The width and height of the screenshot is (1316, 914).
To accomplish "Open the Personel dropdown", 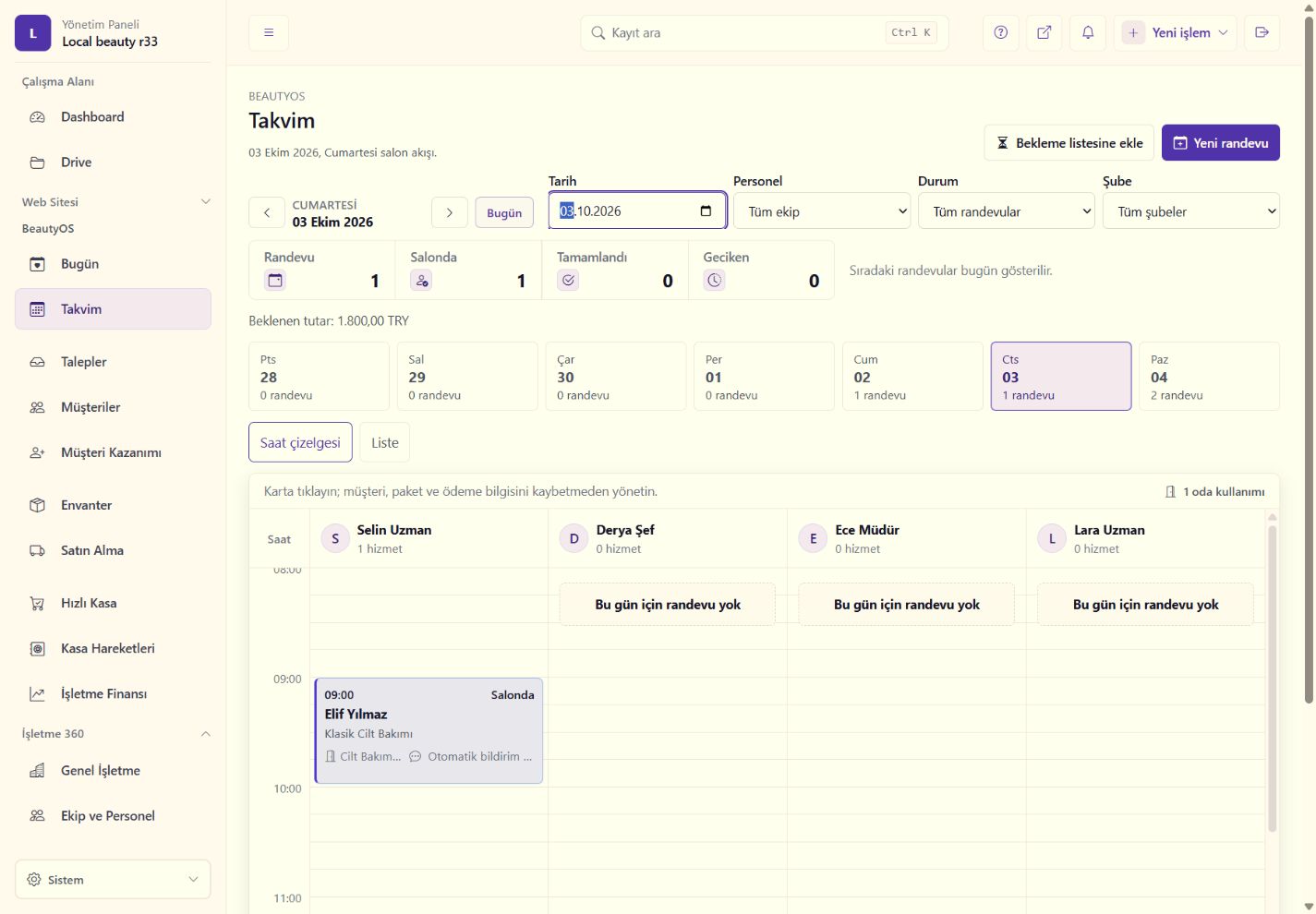I will (822, 211).
